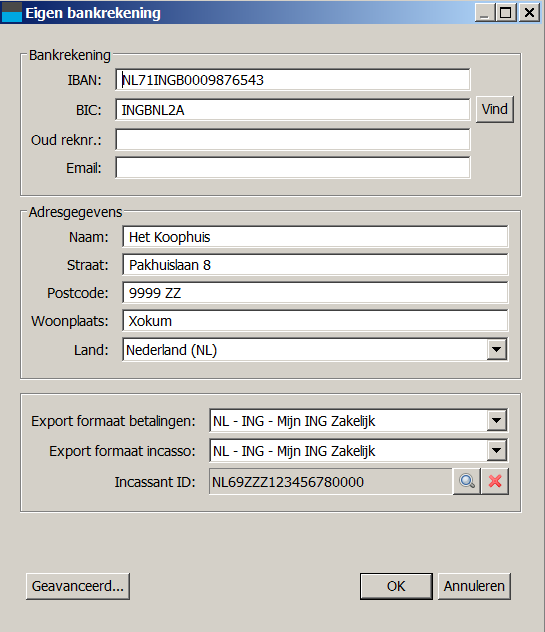Edit the Woonplaats field showing Xokum

(x=315, y=321)
